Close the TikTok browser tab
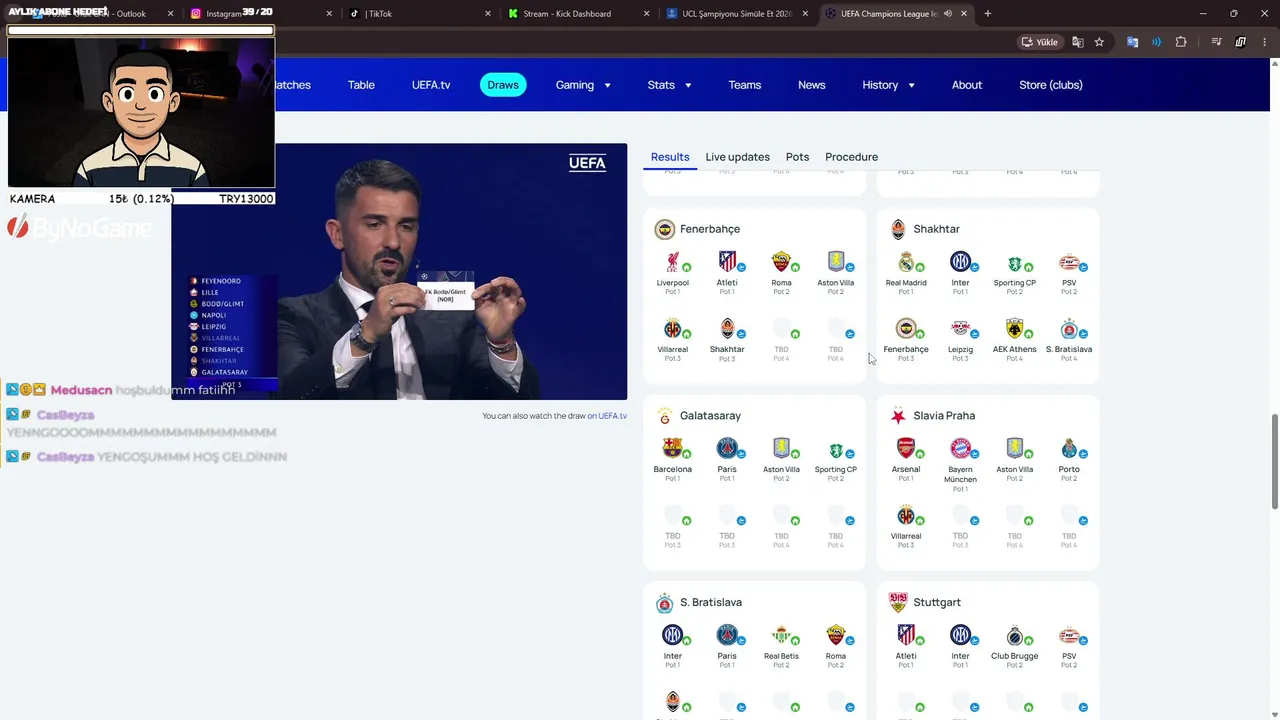 488,14
